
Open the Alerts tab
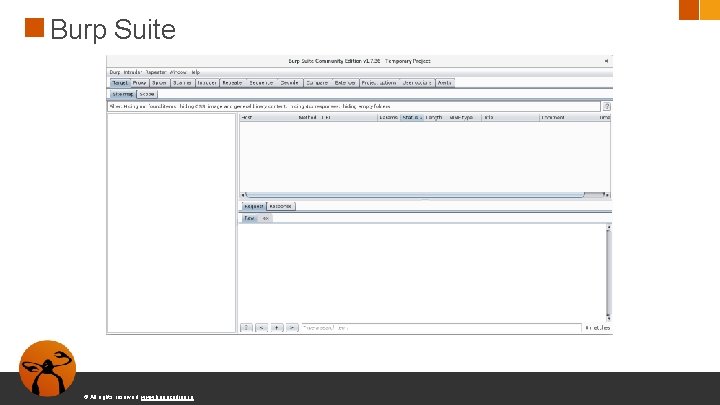click(444, 83)
